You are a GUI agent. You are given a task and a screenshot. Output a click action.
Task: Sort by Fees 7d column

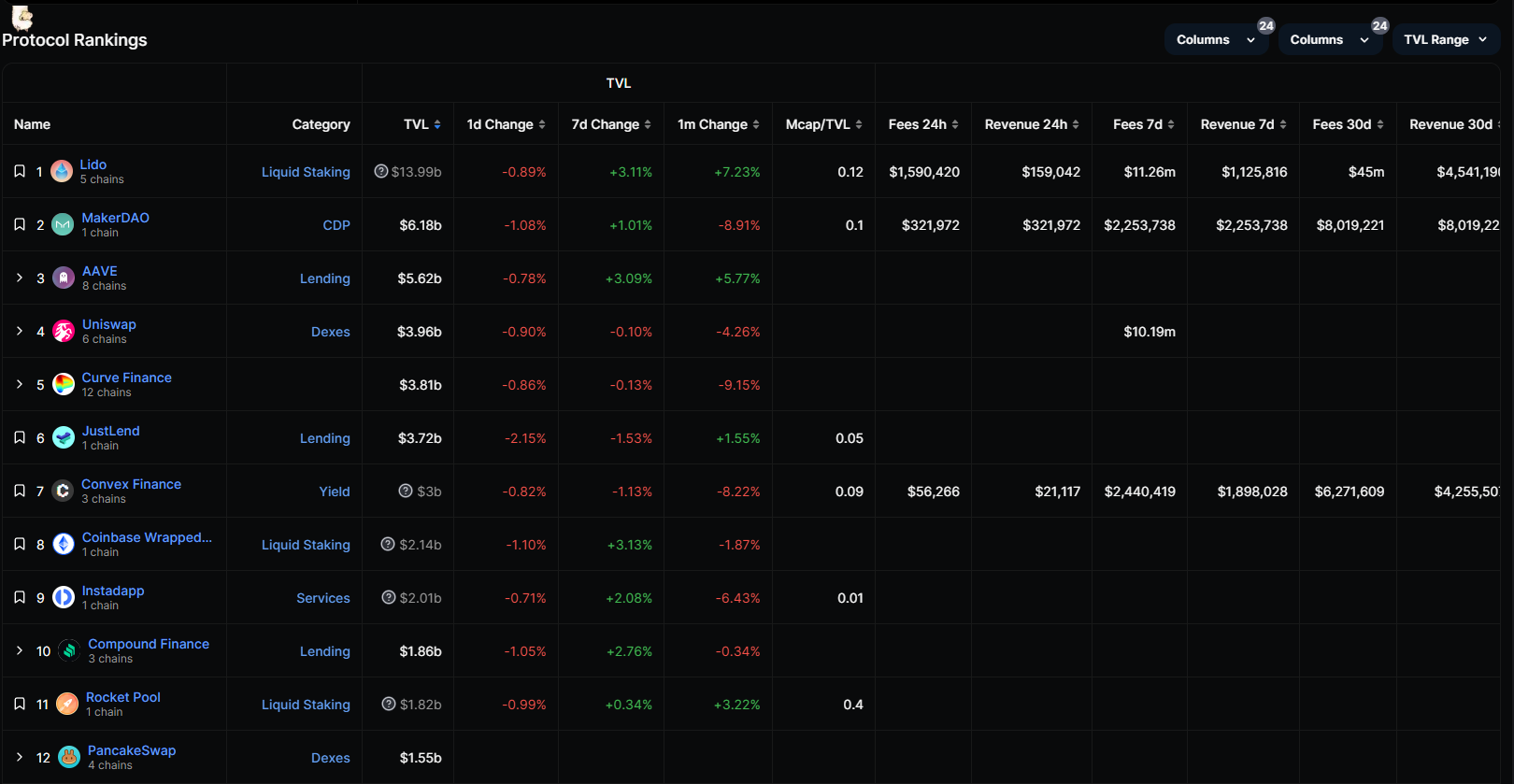[1144, 124]
